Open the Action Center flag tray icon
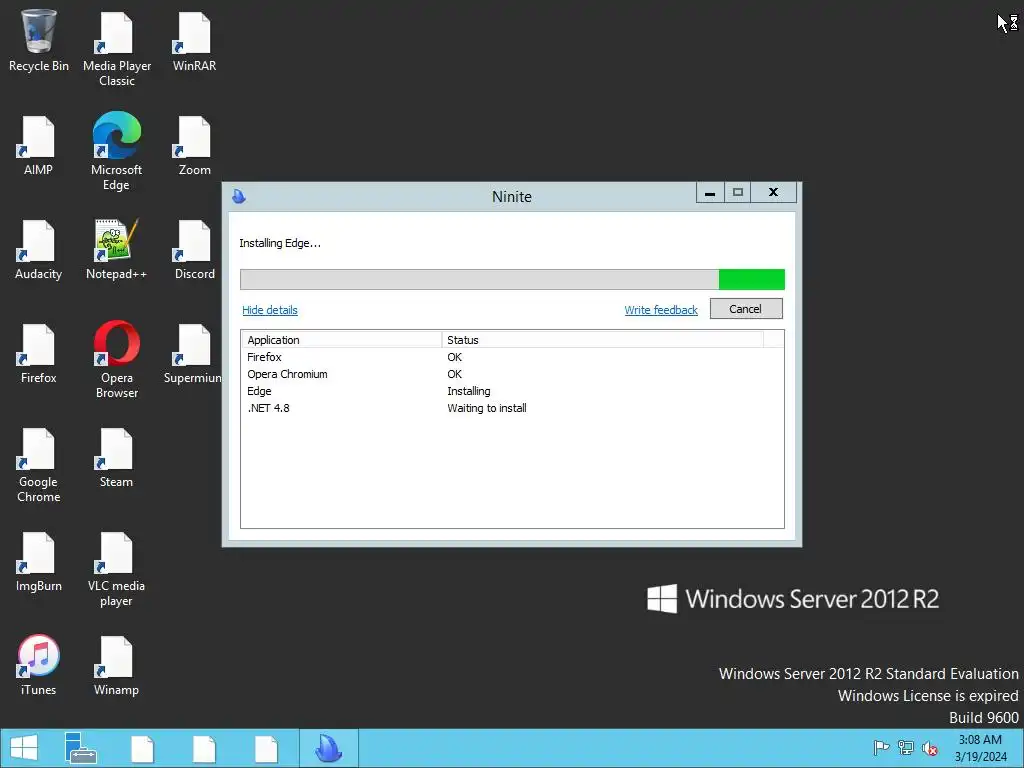Screen dimensions: 1024x768 pyautogui.click(x=881, y=747)
